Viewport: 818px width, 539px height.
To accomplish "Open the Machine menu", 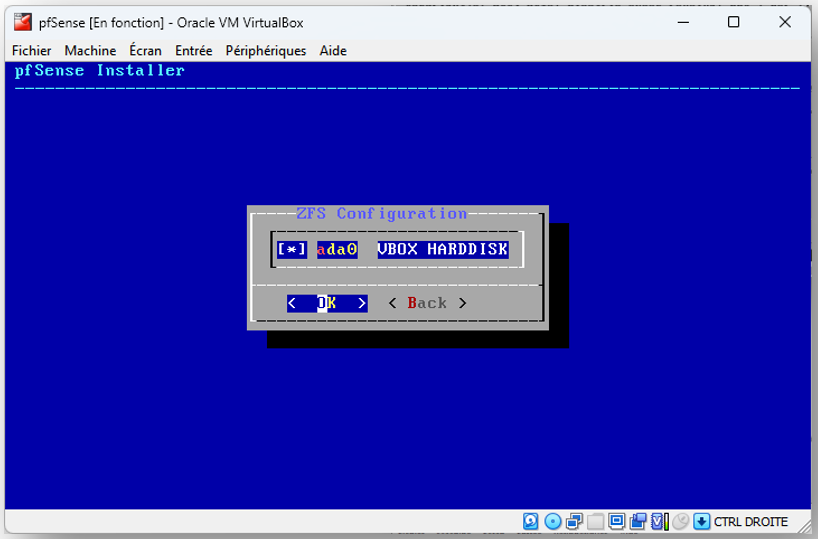I will (x=90, y=51).
